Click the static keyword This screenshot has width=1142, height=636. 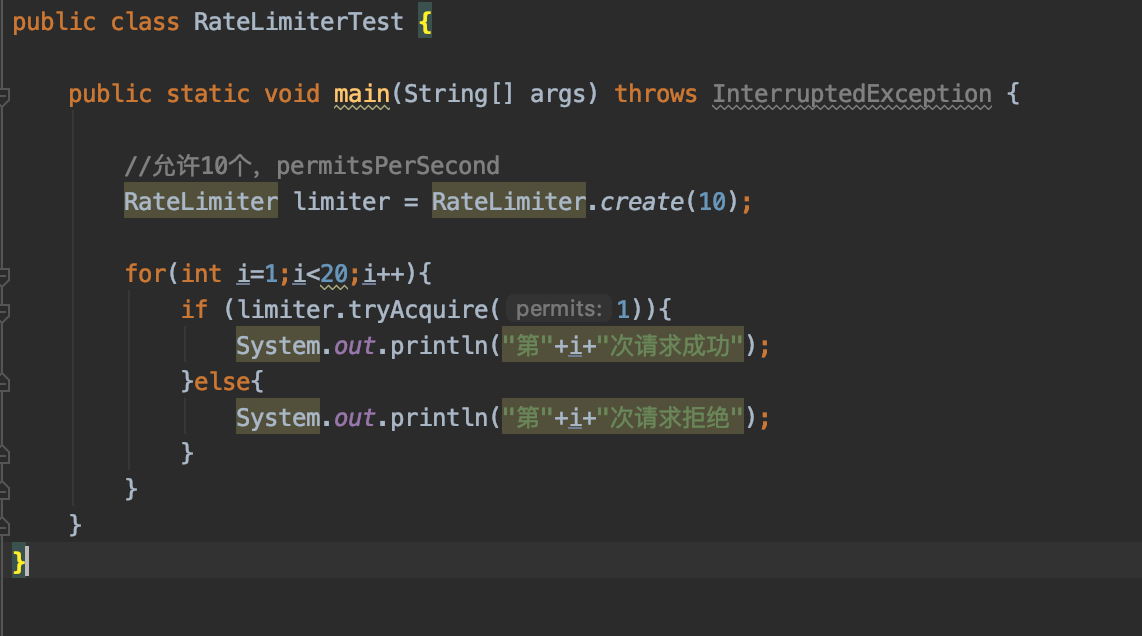(x=208, y=94)
